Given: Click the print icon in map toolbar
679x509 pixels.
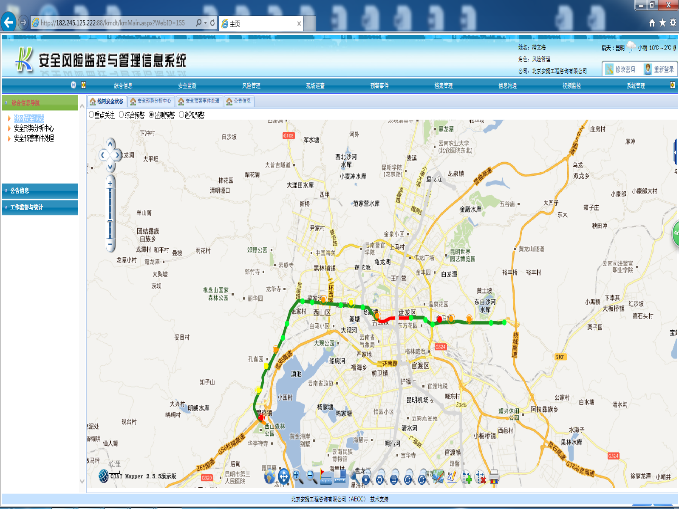Looking at the screenshot, I should [x=493, y=478].
